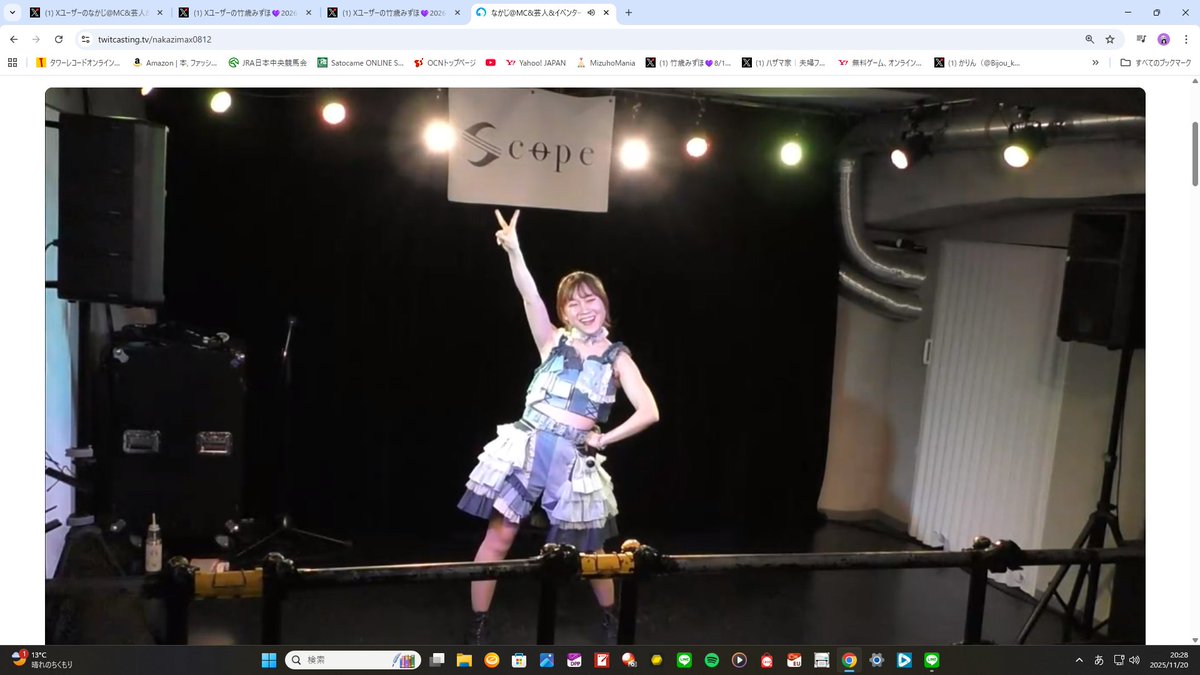Open Yahoo! JAPAN bookmark
This screenshot has width=1200, height=675.
click(536, 62)
